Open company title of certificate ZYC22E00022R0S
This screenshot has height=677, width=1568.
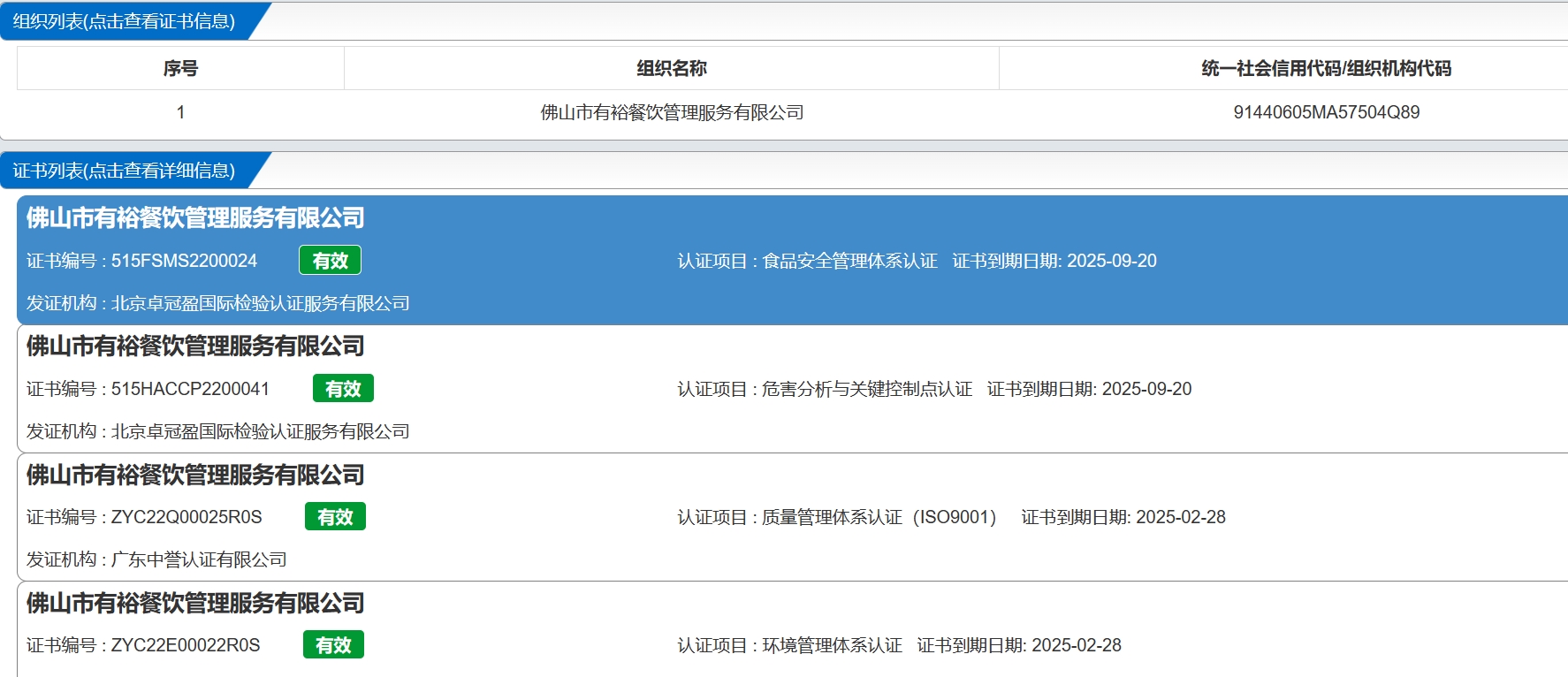195,603
